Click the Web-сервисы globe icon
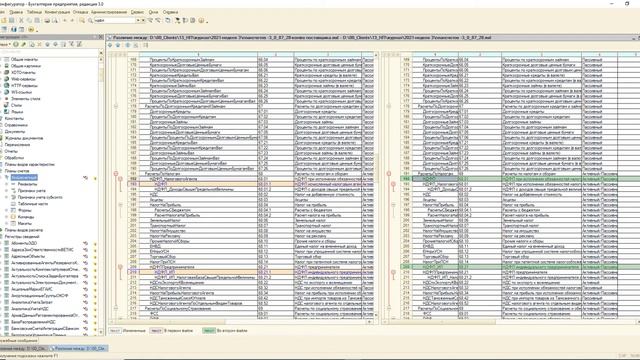This screenshot has width=640, height=360. (x=6, y=79)
